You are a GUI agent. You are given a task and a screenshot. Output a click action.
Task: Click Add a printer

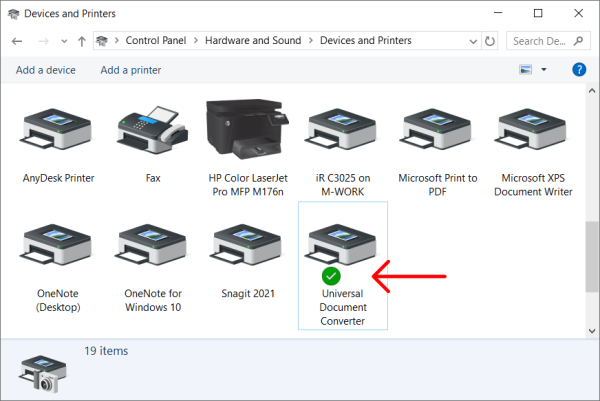[x=131, y=70]
